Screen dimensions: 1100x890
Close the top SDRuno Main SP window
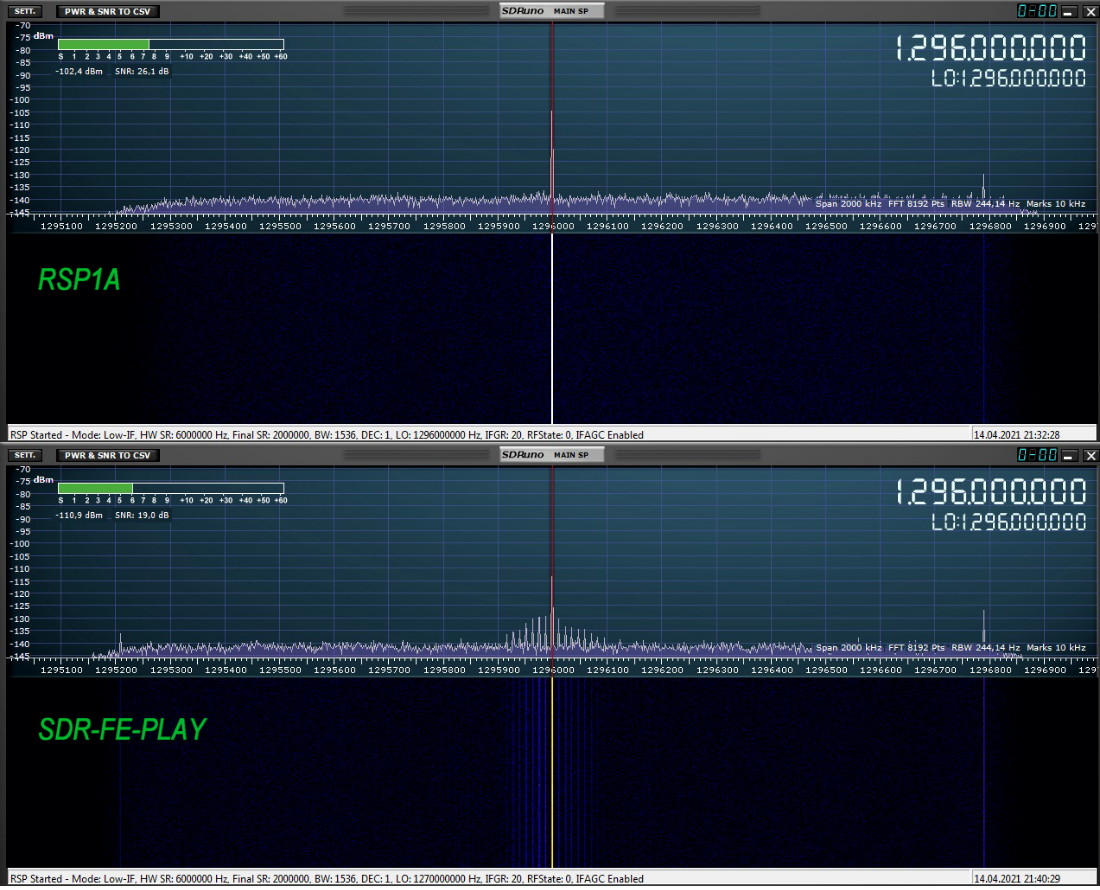coord(1091,12)
